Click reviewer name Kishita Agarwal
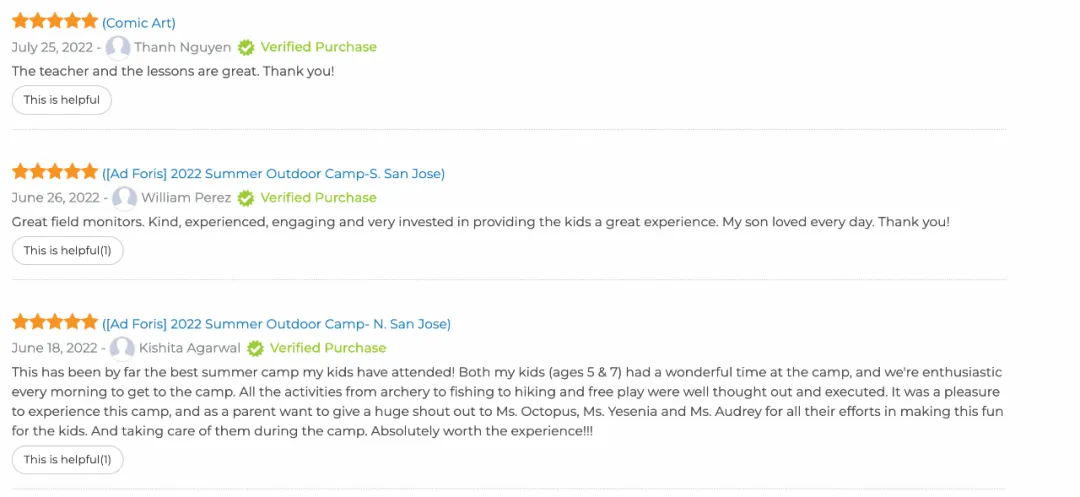The width and height of the screenshot is (1080, 497). tap(190, 348)
